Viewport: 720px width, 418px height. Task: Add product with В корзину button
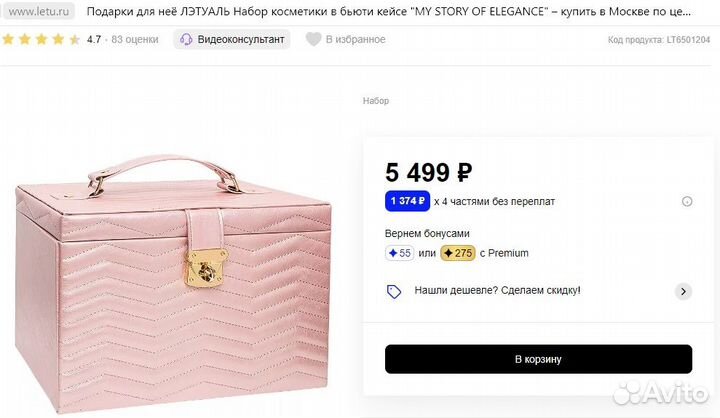(538, 359)
